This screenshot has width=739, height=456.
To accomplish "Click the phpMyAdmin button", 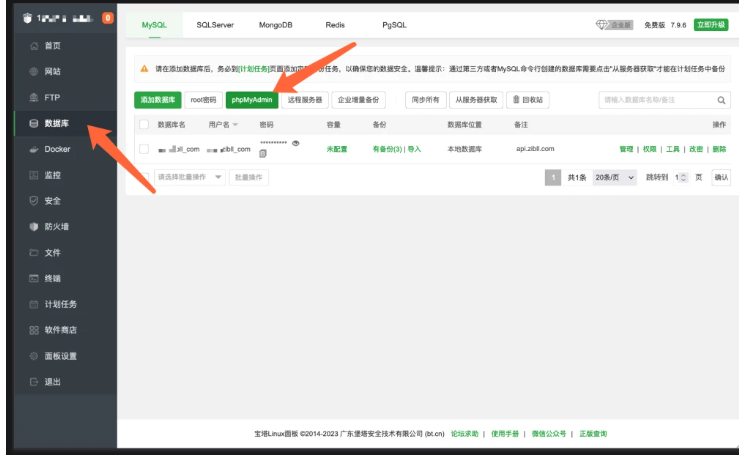I will tap(252, 100).
